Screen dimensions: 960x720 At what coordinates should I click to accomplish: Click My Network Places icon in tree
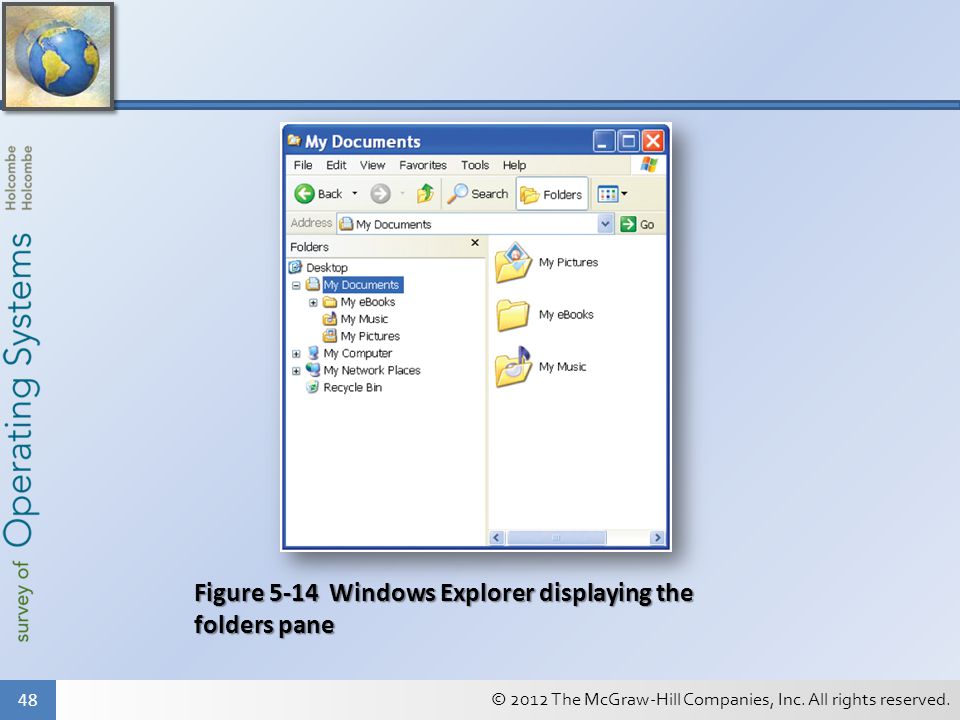pyautogui.click(x=313, y=370)
